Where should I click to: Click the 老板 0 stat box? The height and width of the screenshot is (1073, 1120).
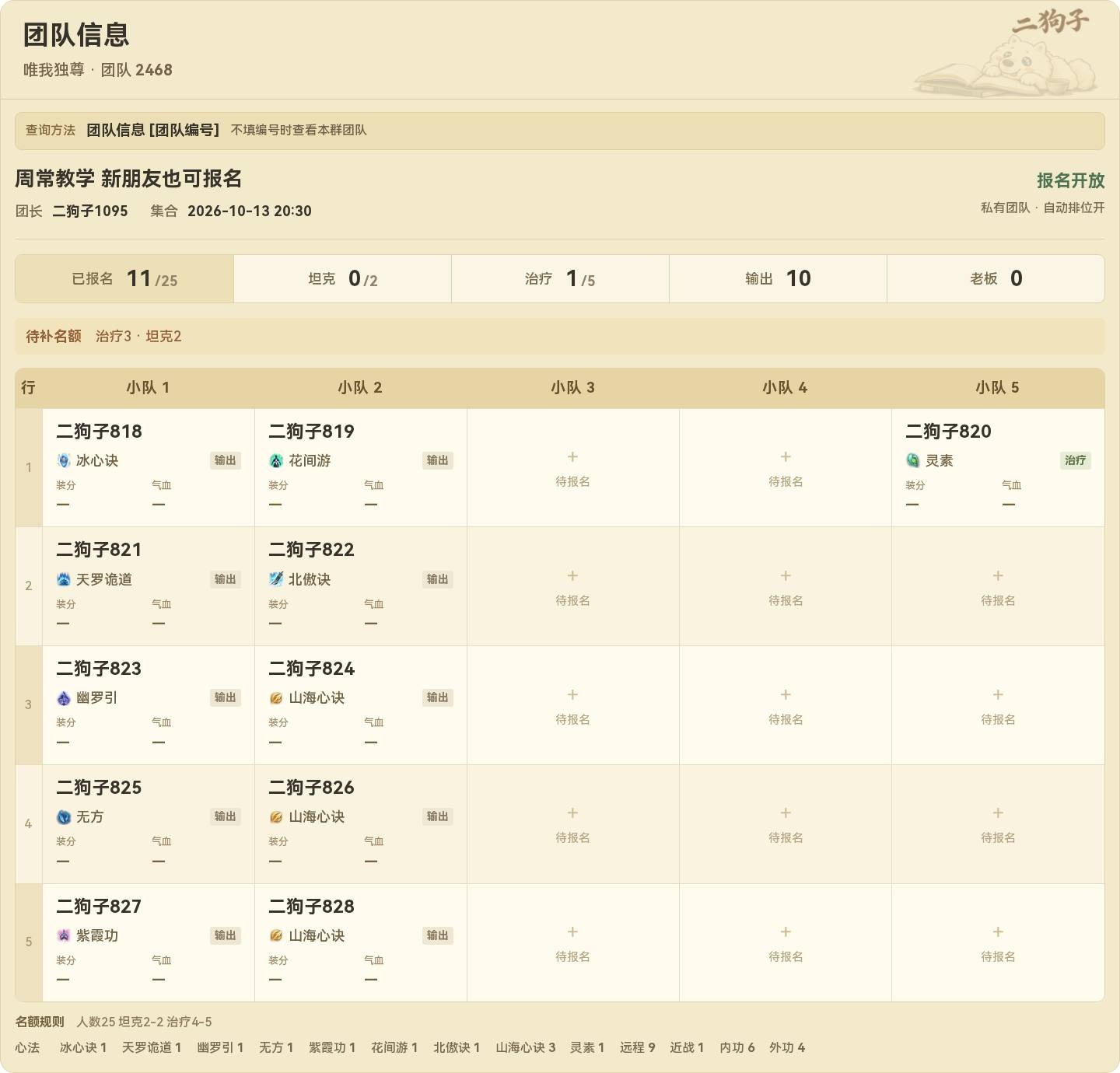996,278
